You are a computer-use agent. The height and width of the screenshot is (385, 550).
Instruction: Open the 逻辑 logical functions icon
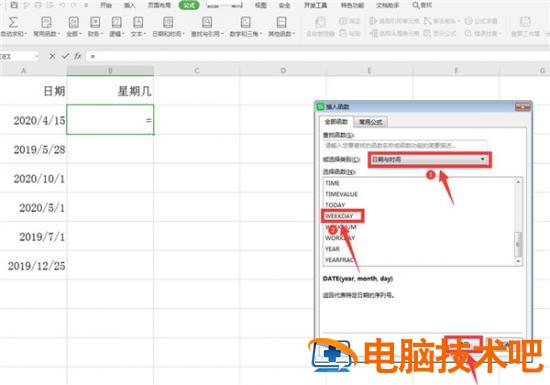coord(116,22)
